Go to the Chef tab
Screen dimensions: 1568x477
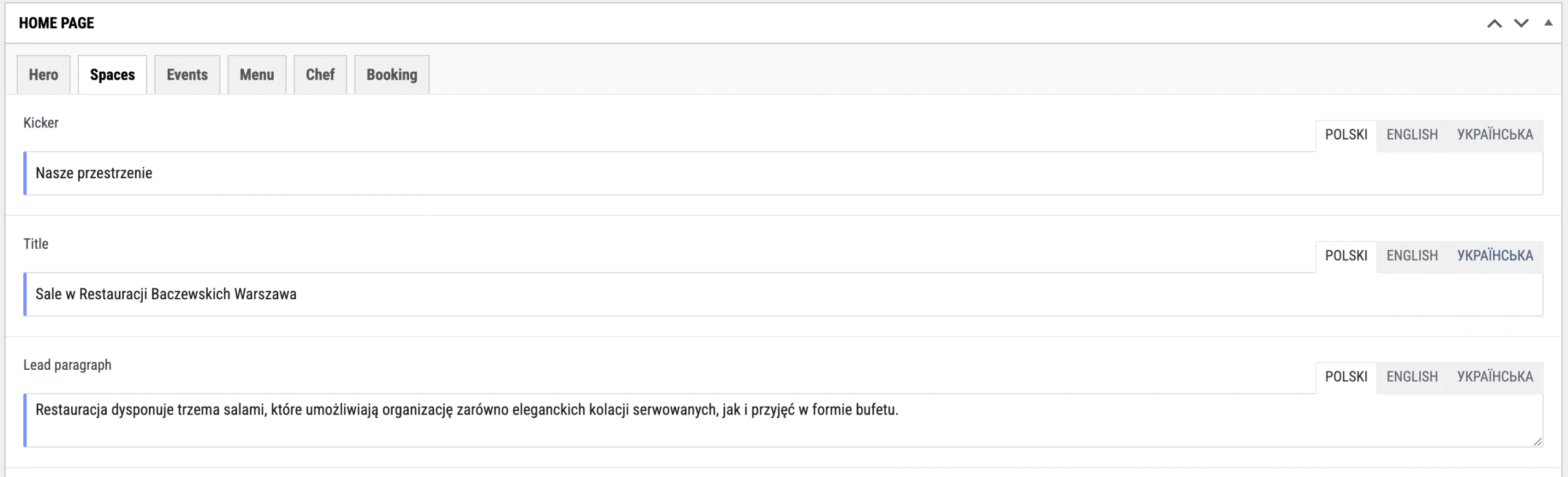(320, 75)
